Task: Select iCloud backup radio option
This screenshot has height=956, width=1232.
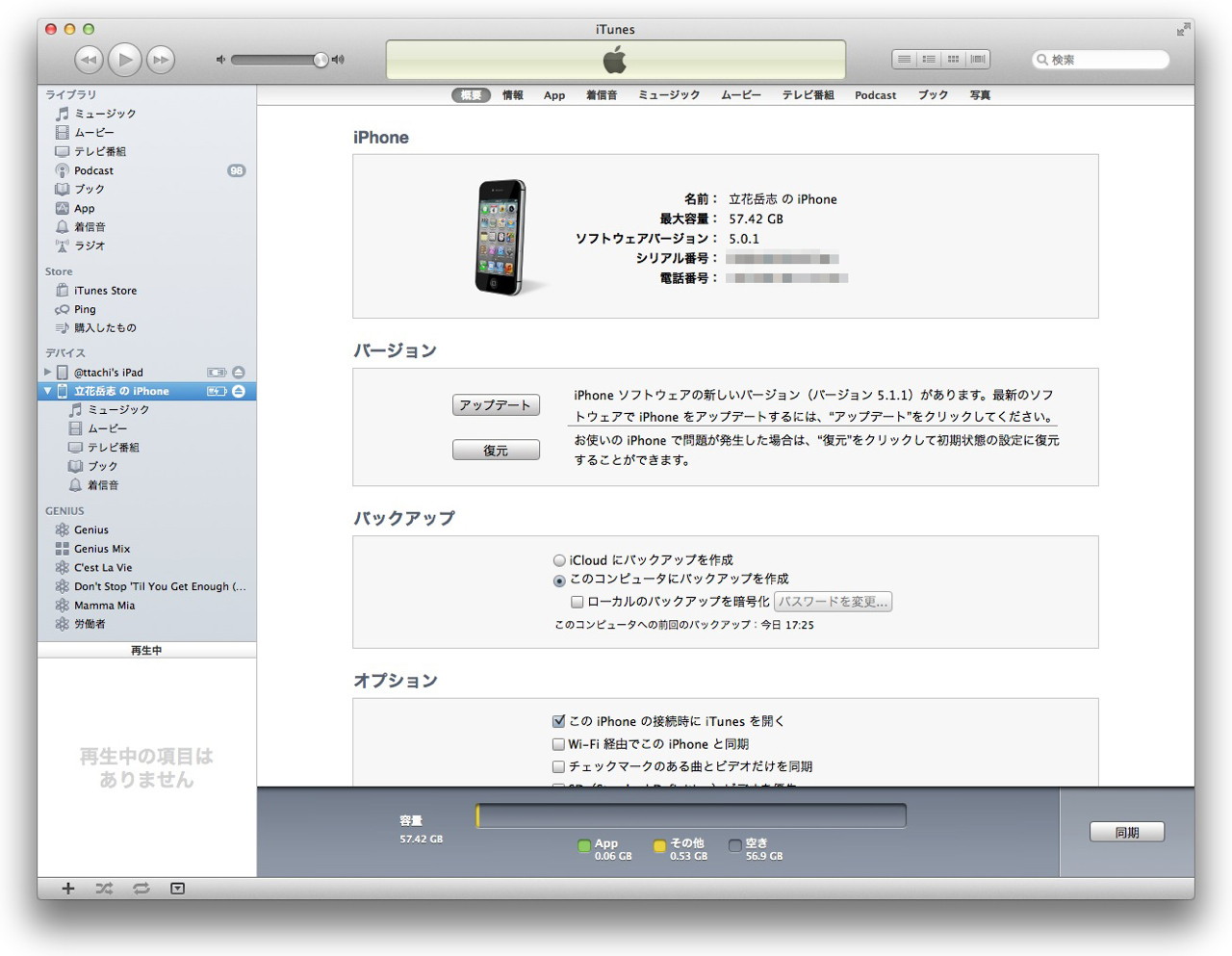Action: [559, 560]
